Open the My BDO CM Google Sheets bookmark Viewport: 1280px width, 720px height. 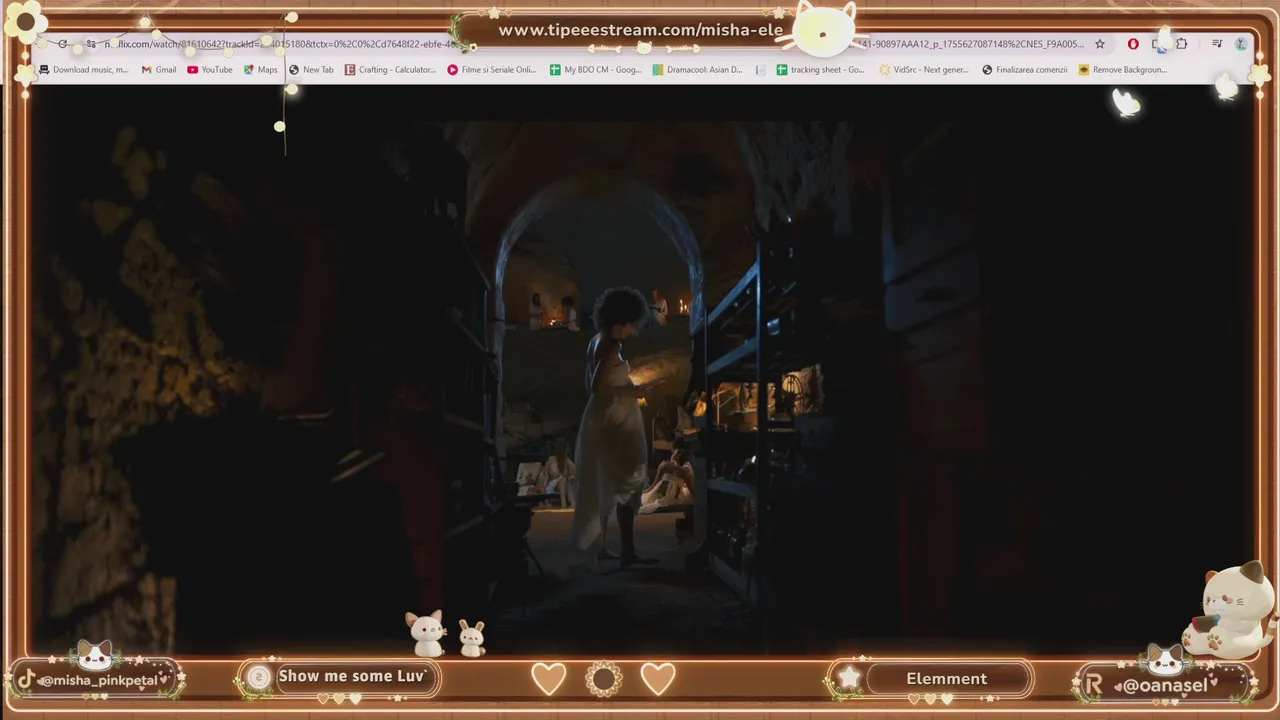(596, 70)
